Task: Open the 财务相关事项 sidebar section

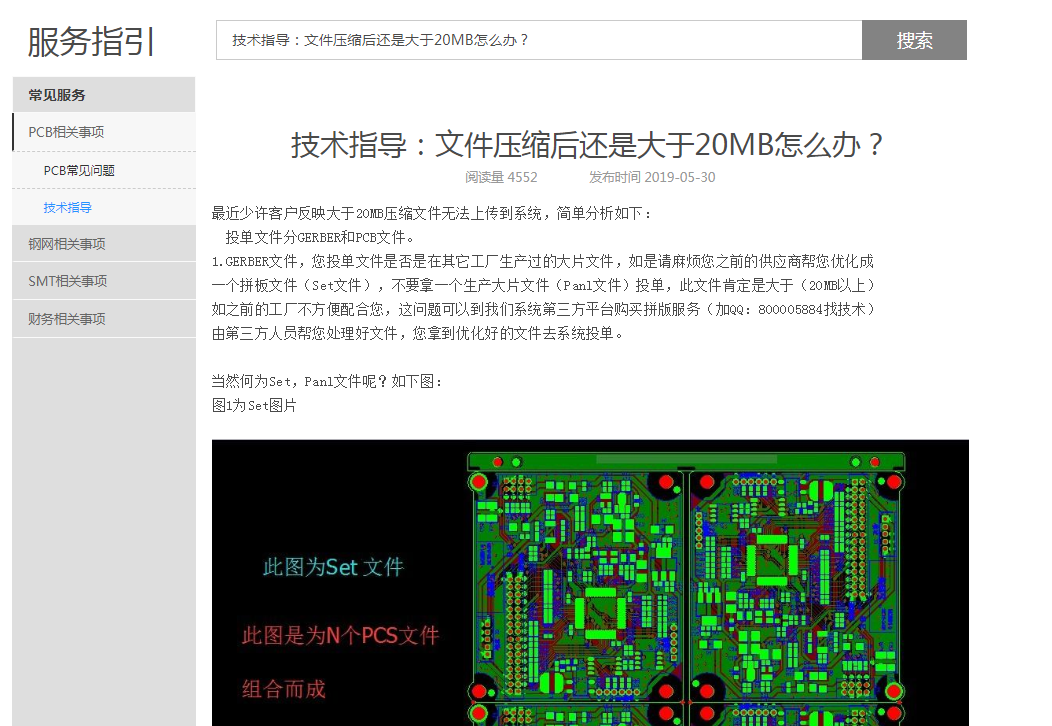Action: pyautogui.click(x=67, y=319)
